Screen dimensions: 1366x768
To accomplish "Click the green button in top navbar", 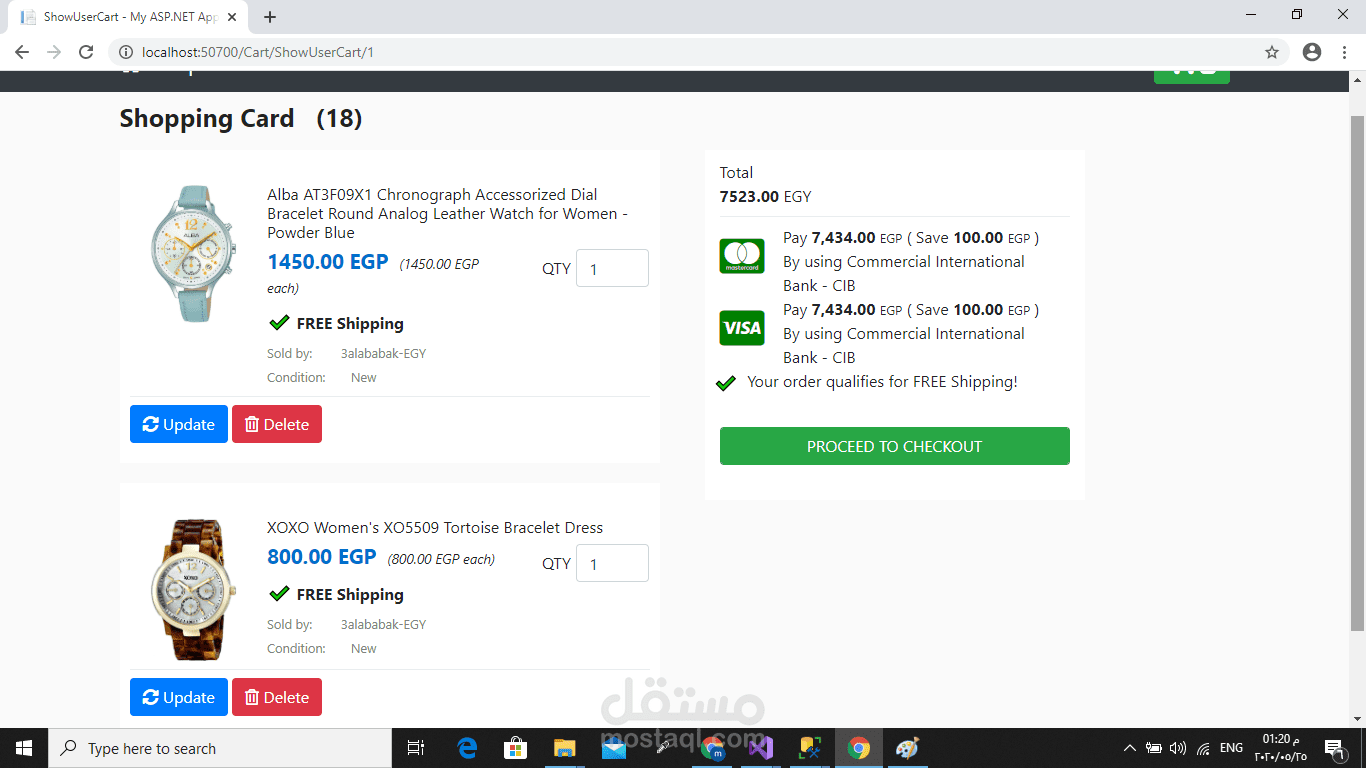I will [1192, 76].
